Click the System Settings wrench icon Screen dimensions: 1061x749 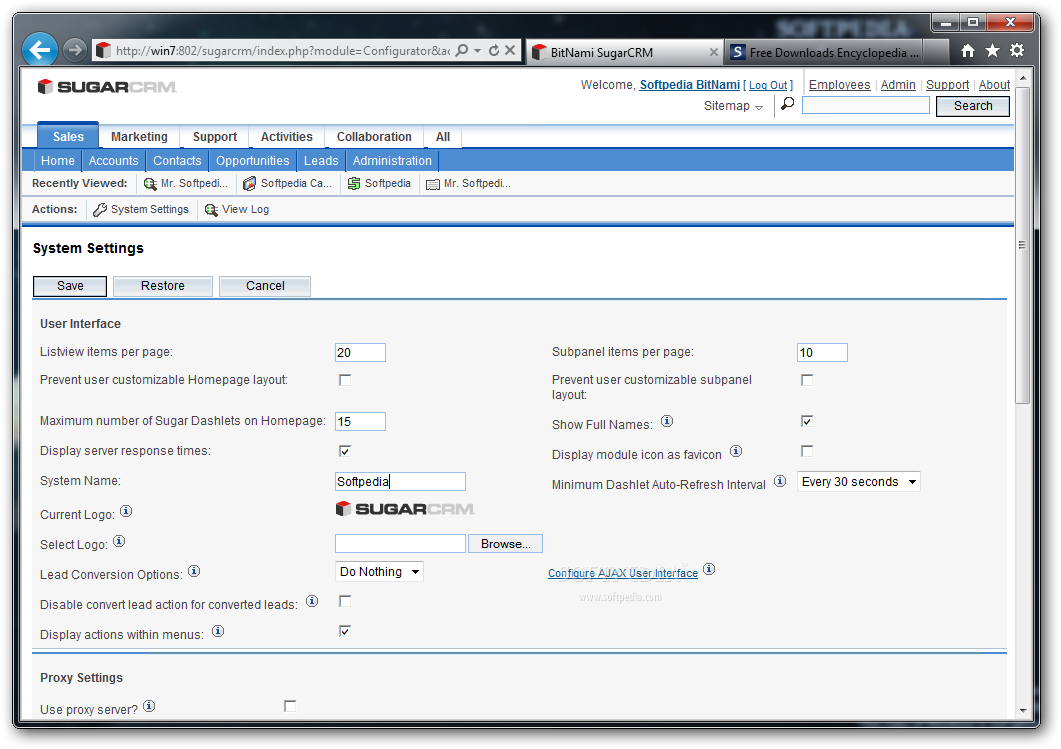100,210
